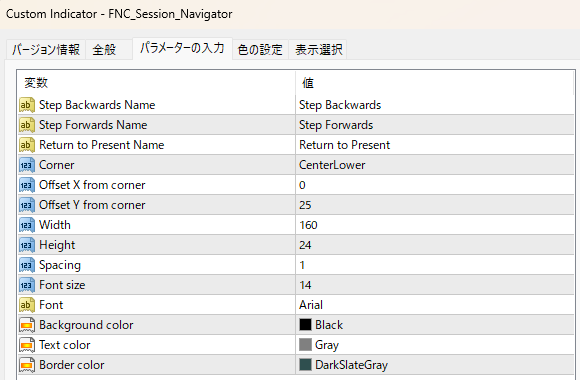Screen dimensions: 580x380
Task: Switch to the バージョン情報 tab
Action: [x=46, y=50]
